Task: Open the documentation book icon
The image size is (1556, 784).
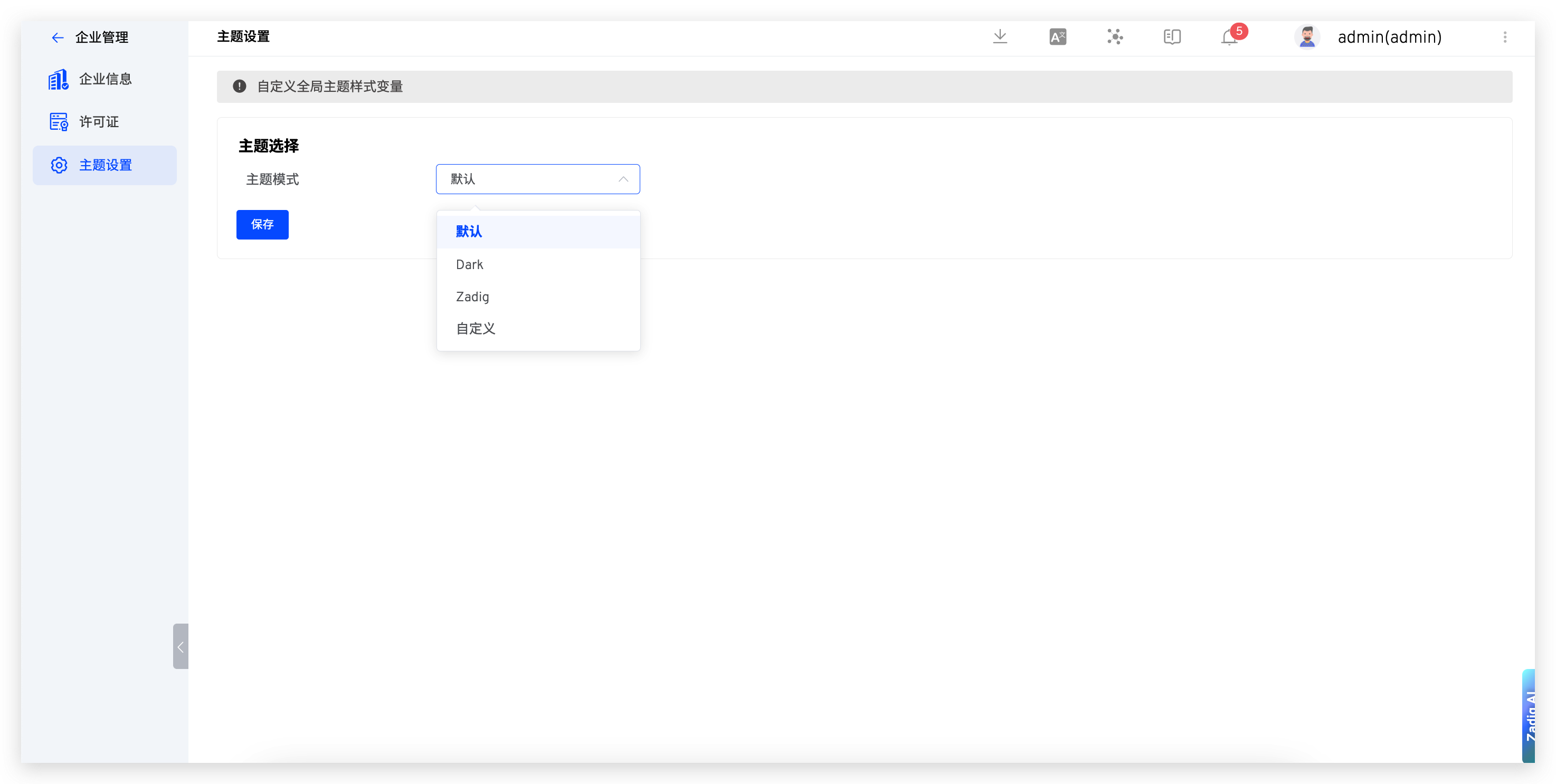Action: [1171, 37]
